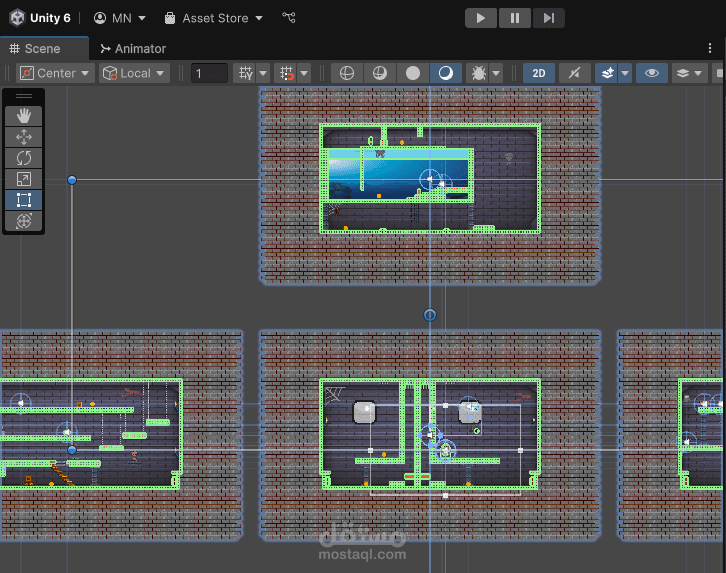Open the version control icon
Screen dimensions: 726x573
point(289,18)
